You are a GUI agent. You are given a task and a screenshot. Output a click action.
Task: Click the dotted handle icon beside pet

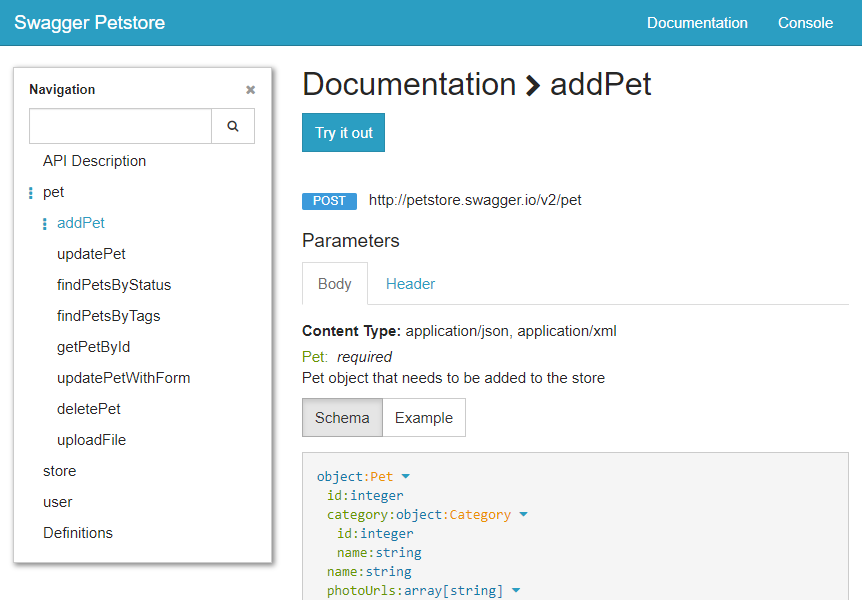[31, 192]
